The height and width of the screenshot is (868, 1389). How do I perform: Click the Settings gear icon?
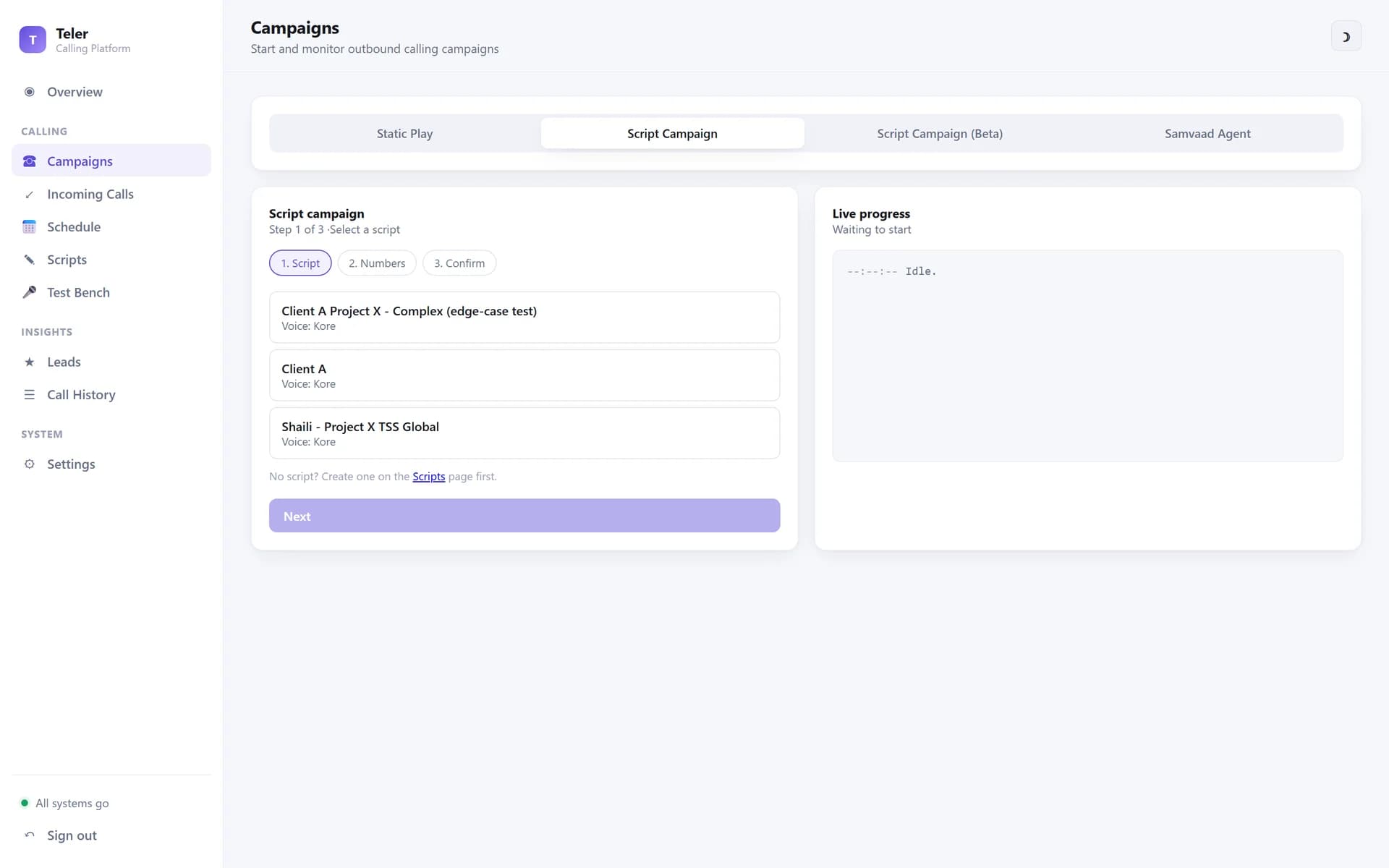(x=30, y=464)
